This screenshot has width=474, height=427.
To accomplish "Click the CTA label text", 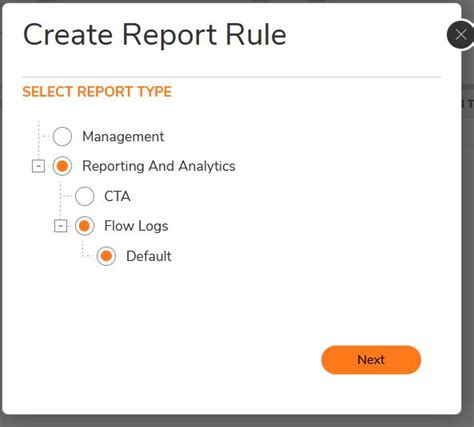I will 117,196.
